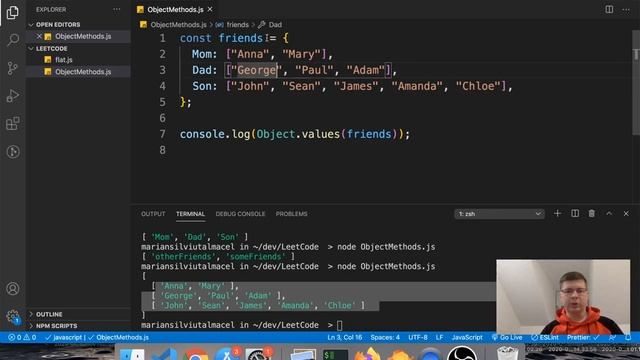Image resolution: width=640 pixels, height=360 pixels.
Task: Open the Search view in activity bar
Action: click(x=13, y=40)
